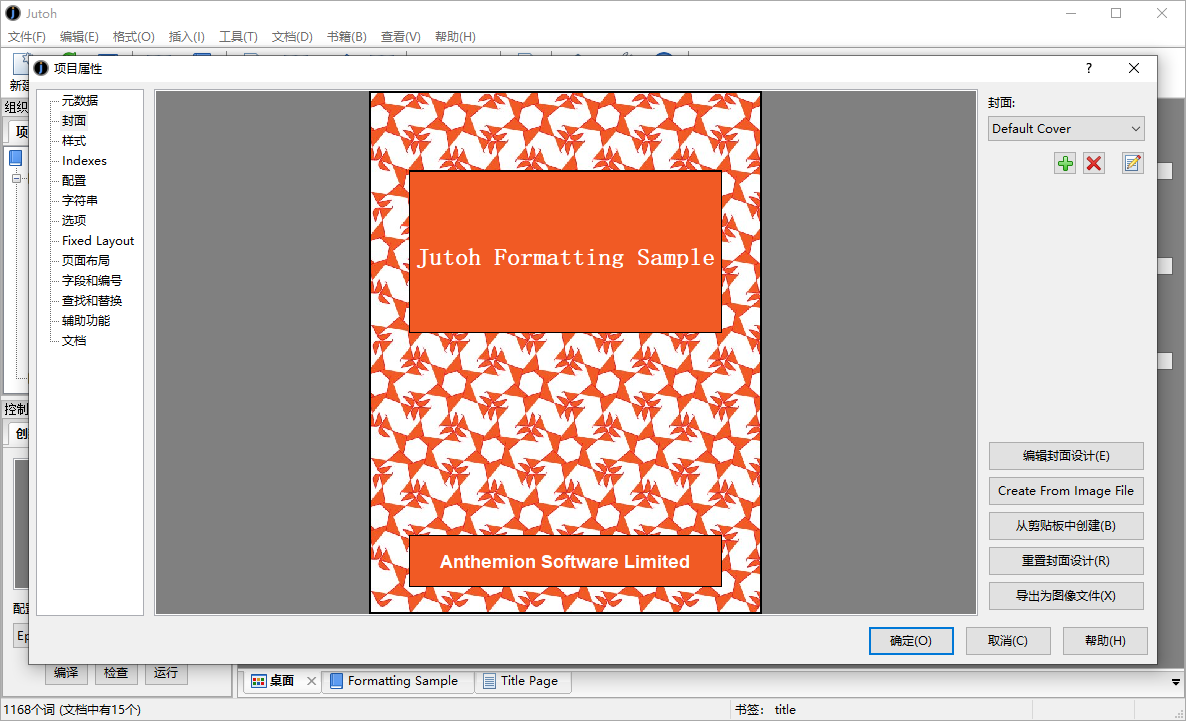Open 样式 section in the left list
Viewport: 1186px width, 721px height.
click(74, 141)
